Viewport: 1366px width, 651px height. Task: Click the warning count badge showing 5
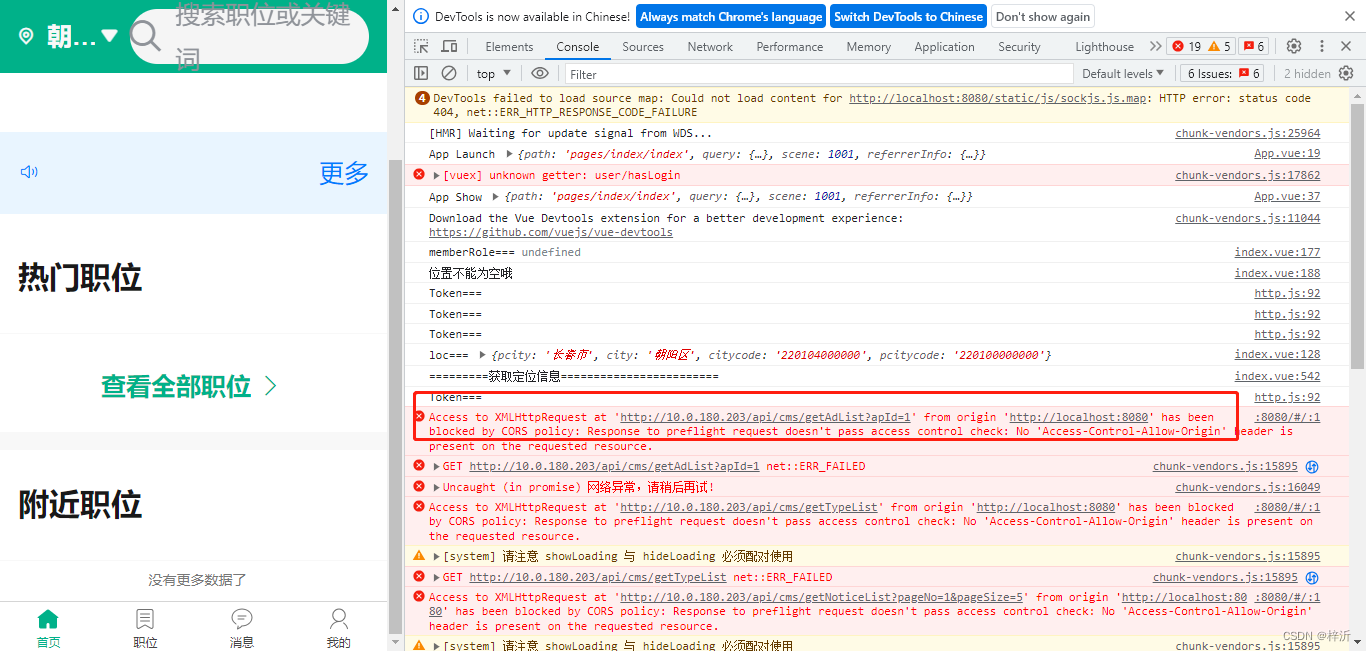[x=1219, y=46]
